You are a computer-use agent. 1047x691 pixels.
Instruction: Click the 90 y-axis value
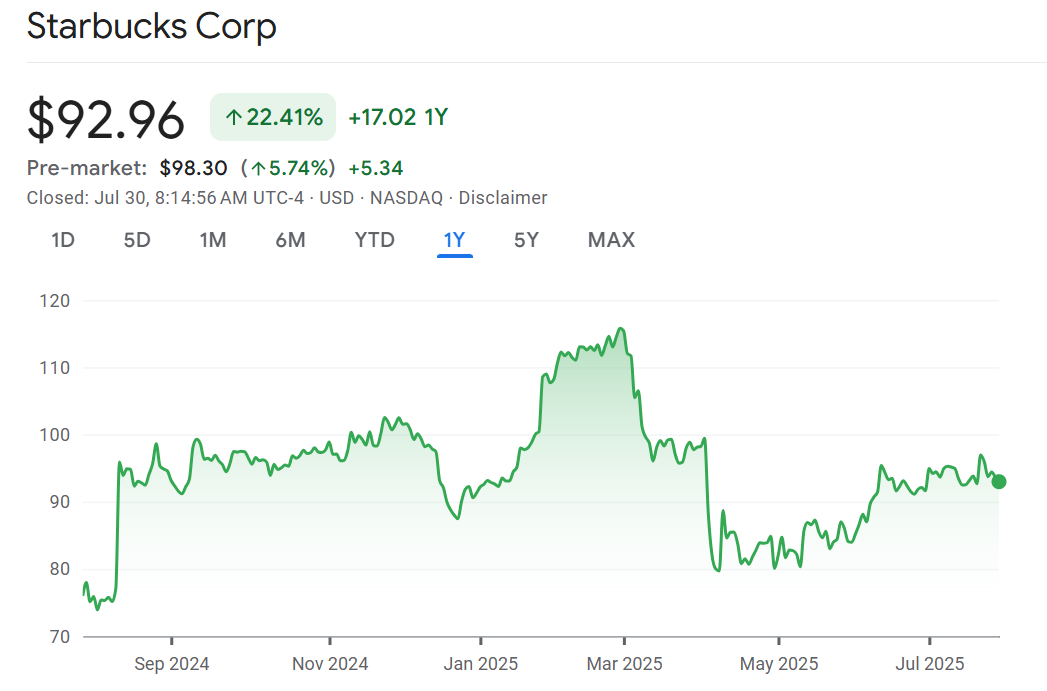[x=59, y=502]
